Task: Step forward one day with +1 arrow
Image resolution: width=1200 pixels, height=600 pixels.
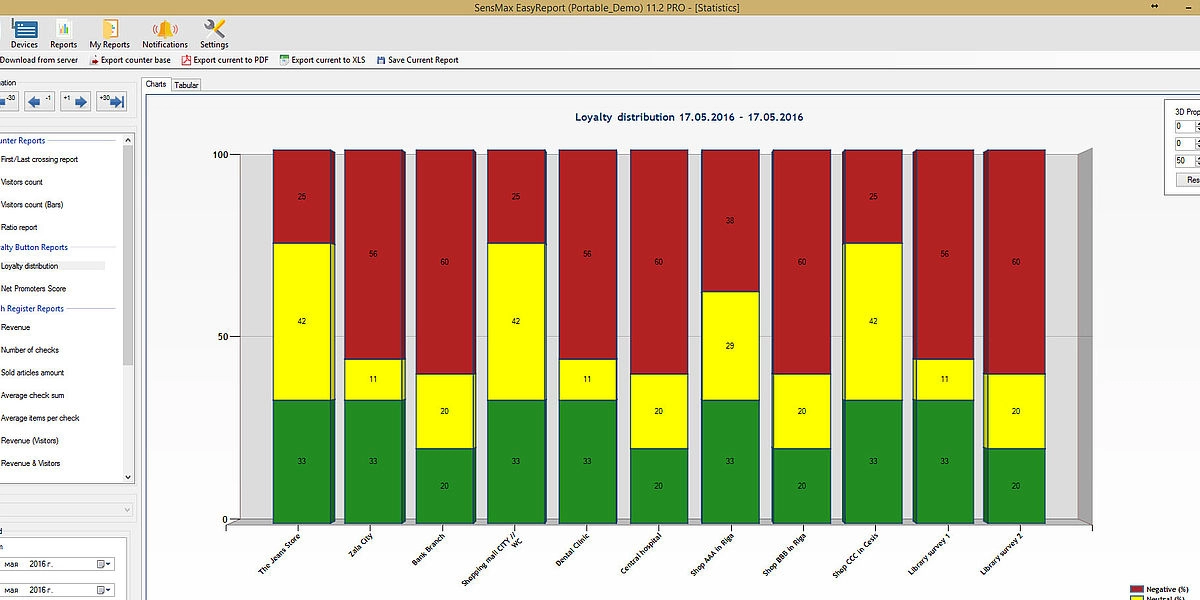Action: point(75,101)
